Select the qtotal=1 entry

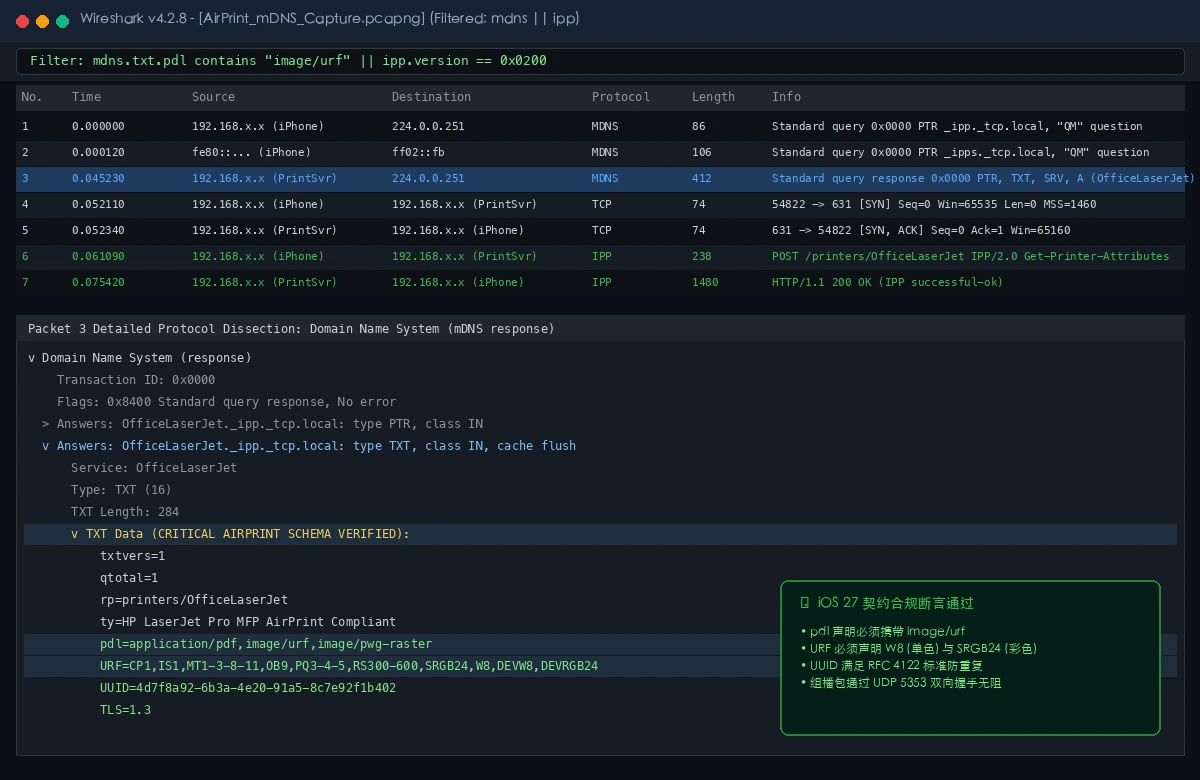[x=129, y=578]
